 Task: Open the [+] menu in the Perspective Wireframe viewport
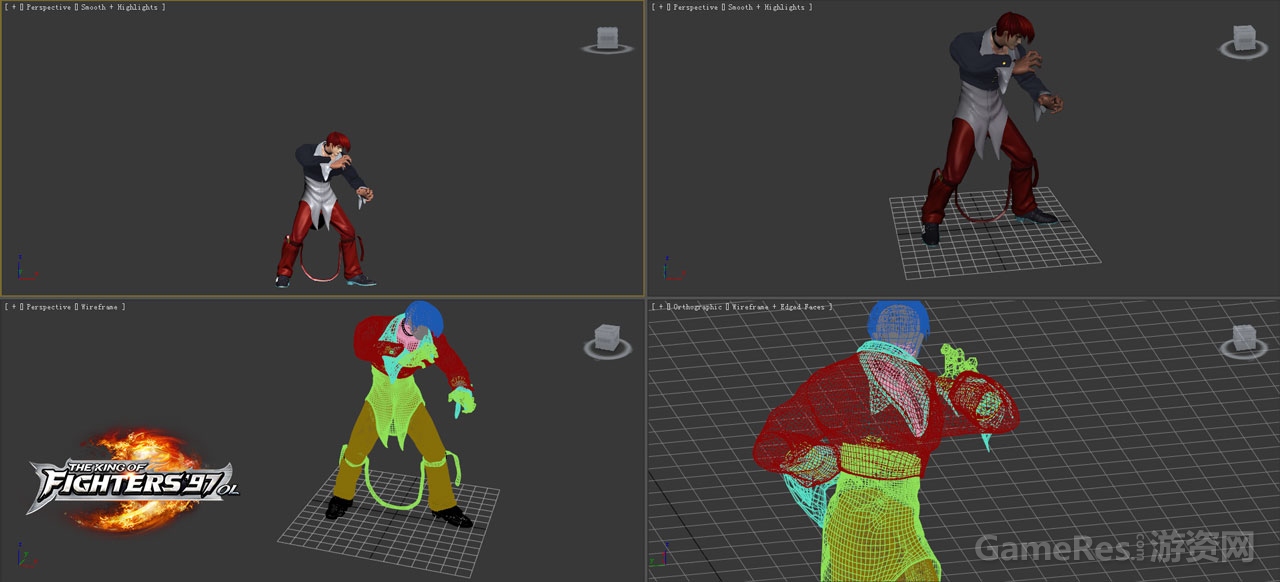(x=14, y=306)
